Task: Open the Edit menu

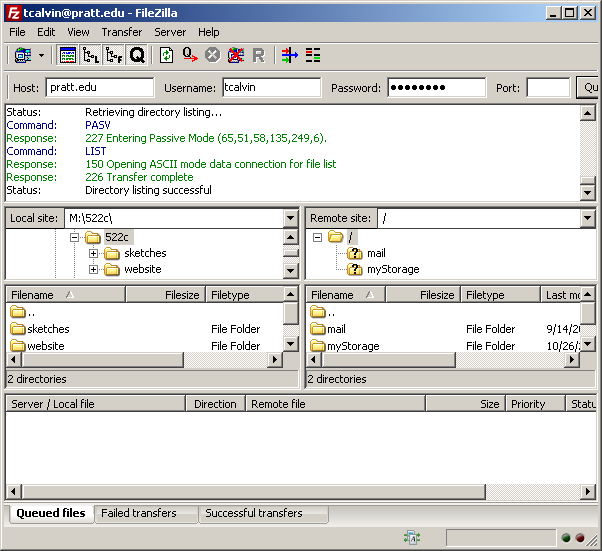Action: click(x=46, y=32)
